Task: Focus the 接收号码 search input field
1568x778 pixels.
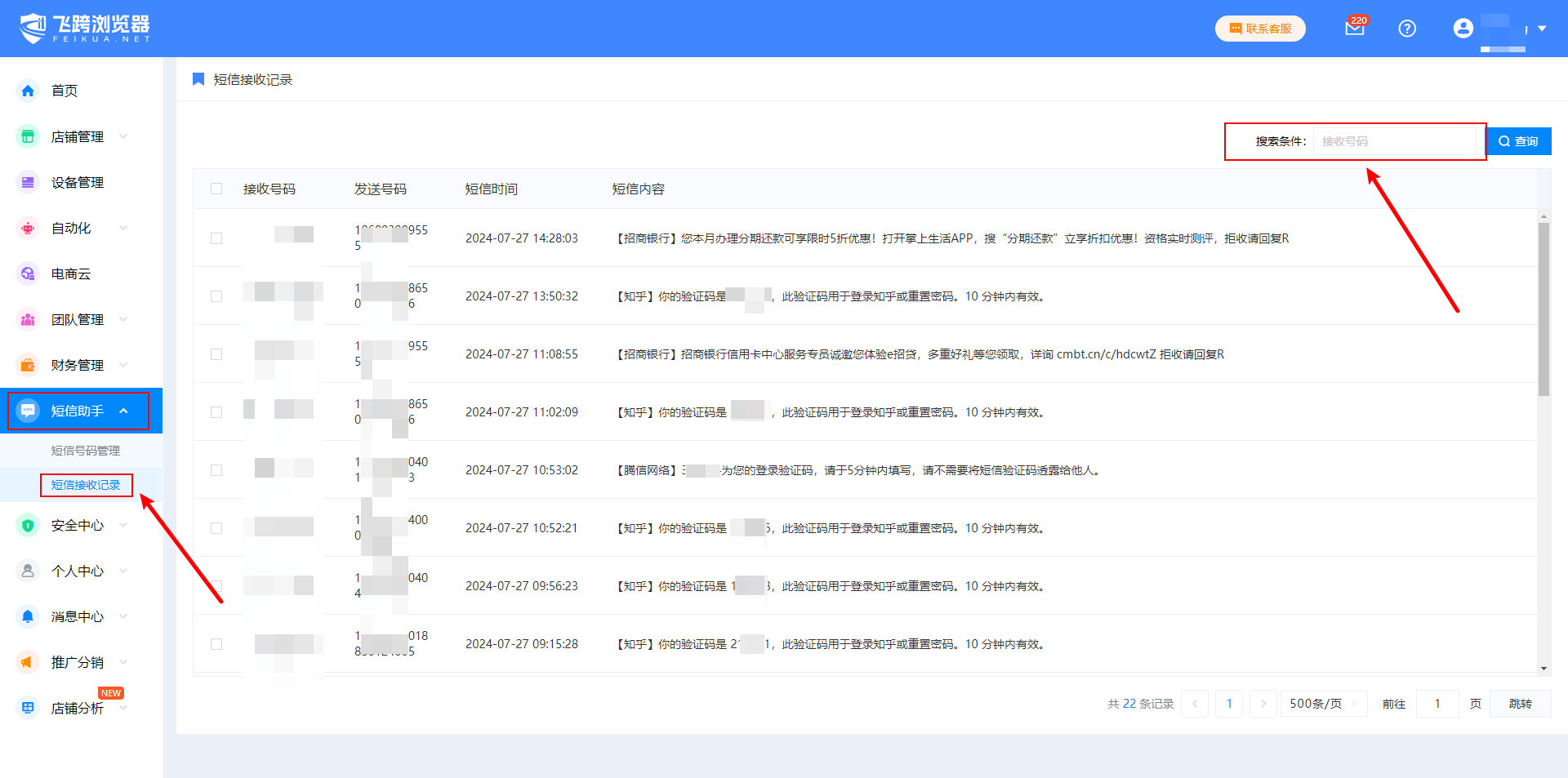Action: [1396, 141]
